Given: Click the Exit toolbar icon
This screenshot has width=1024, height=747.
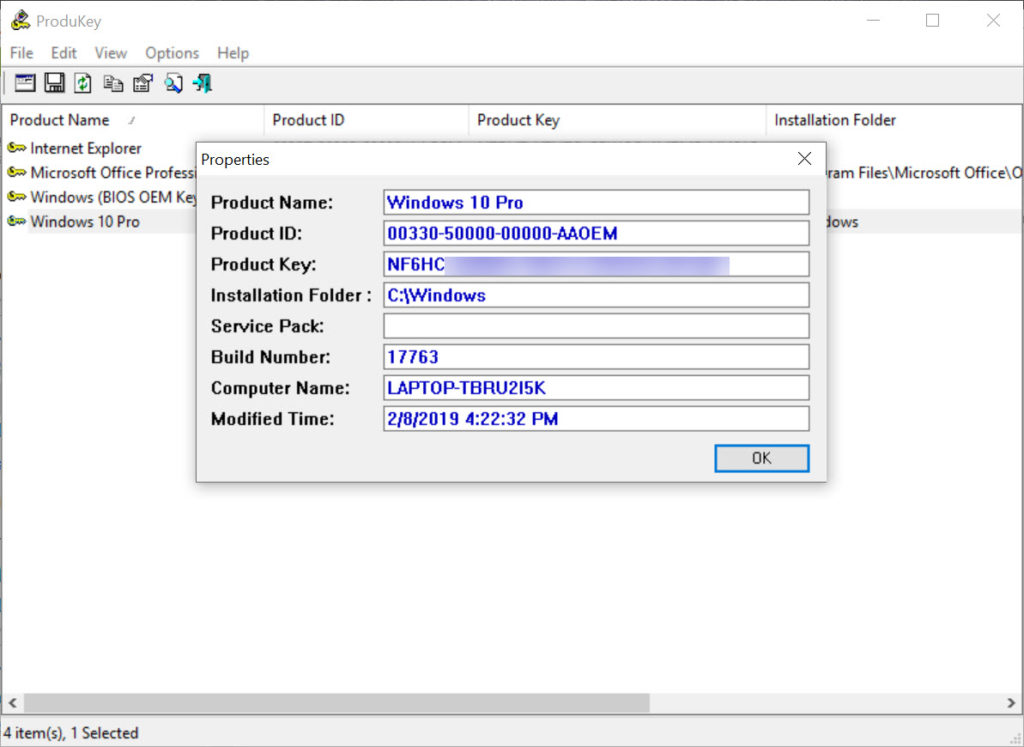Looking at the screenshot, I should pos(202,83).
